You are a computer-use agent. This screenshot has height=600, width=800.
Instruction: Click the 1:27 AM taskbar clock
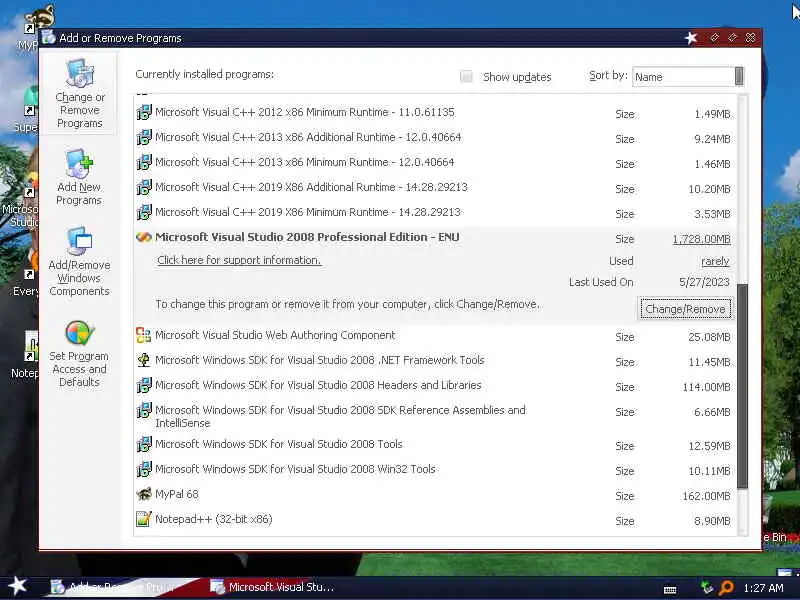763,588
